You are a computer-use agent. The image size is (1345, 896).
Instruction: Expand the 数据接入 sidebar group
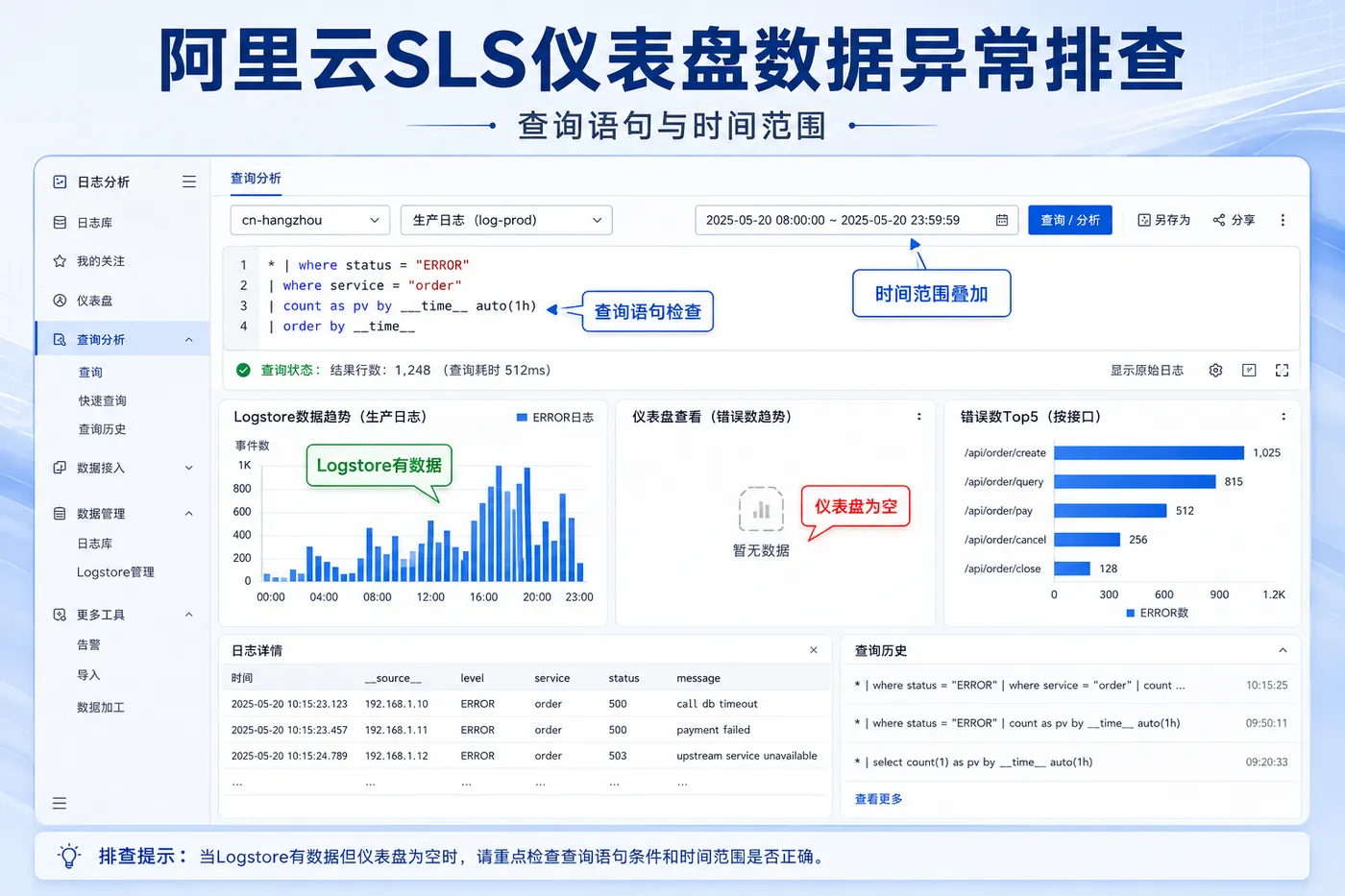pos(189,468)
